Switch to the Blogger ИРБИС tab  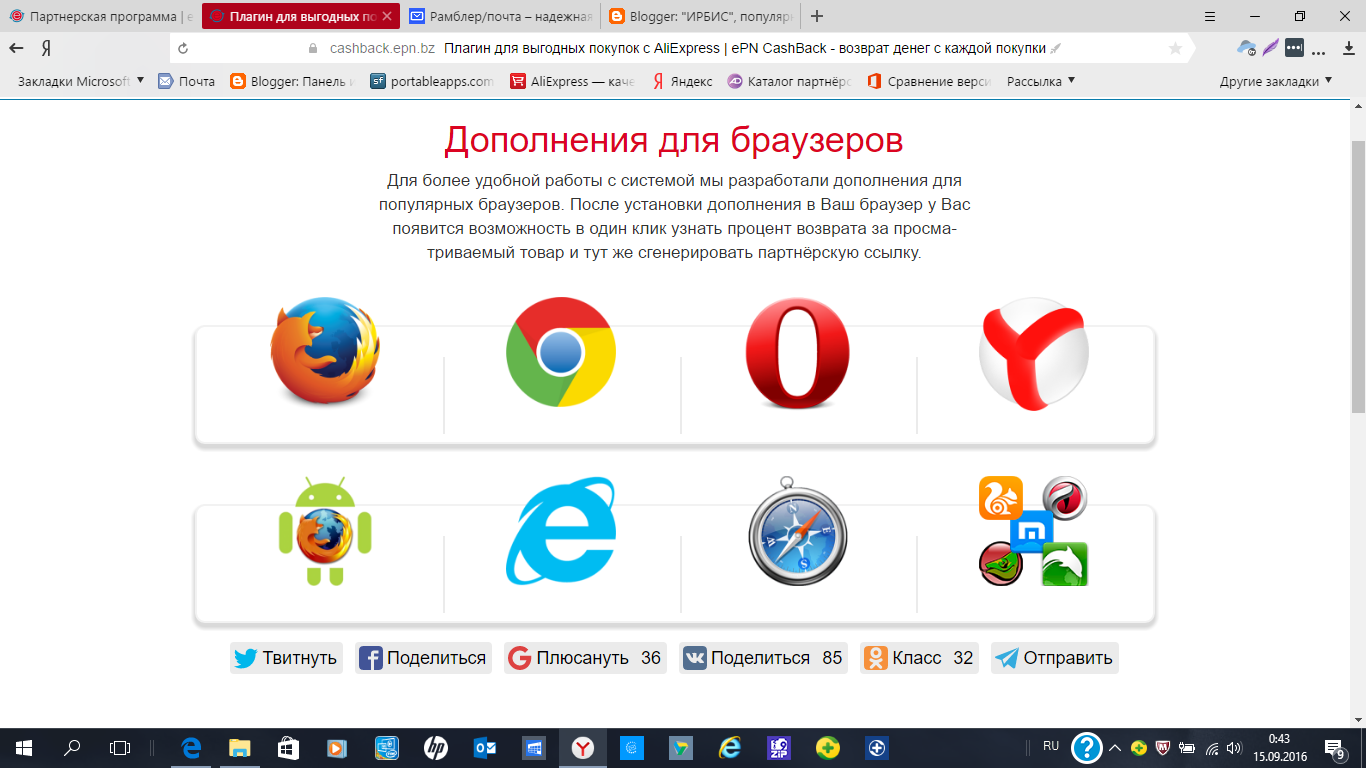[x=700, y=16]
